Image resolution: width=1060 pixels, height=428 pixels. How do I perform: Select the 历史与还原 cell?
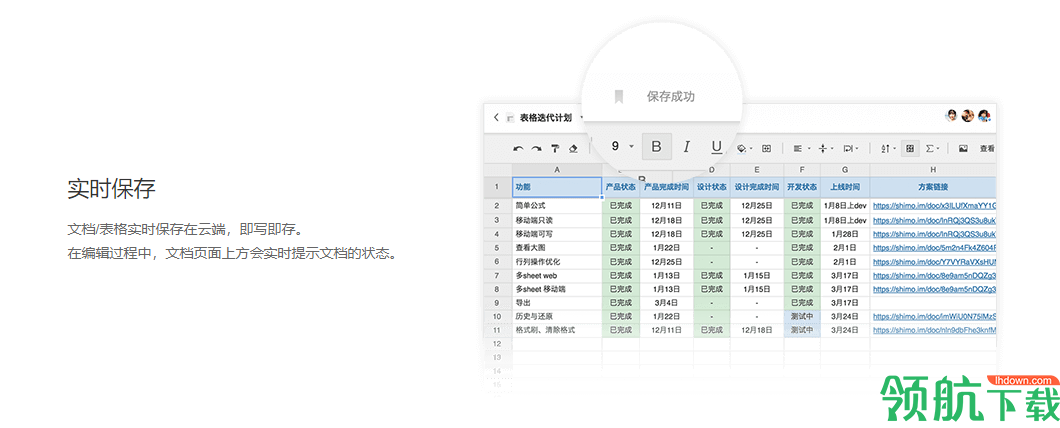(x=557, y=316)
